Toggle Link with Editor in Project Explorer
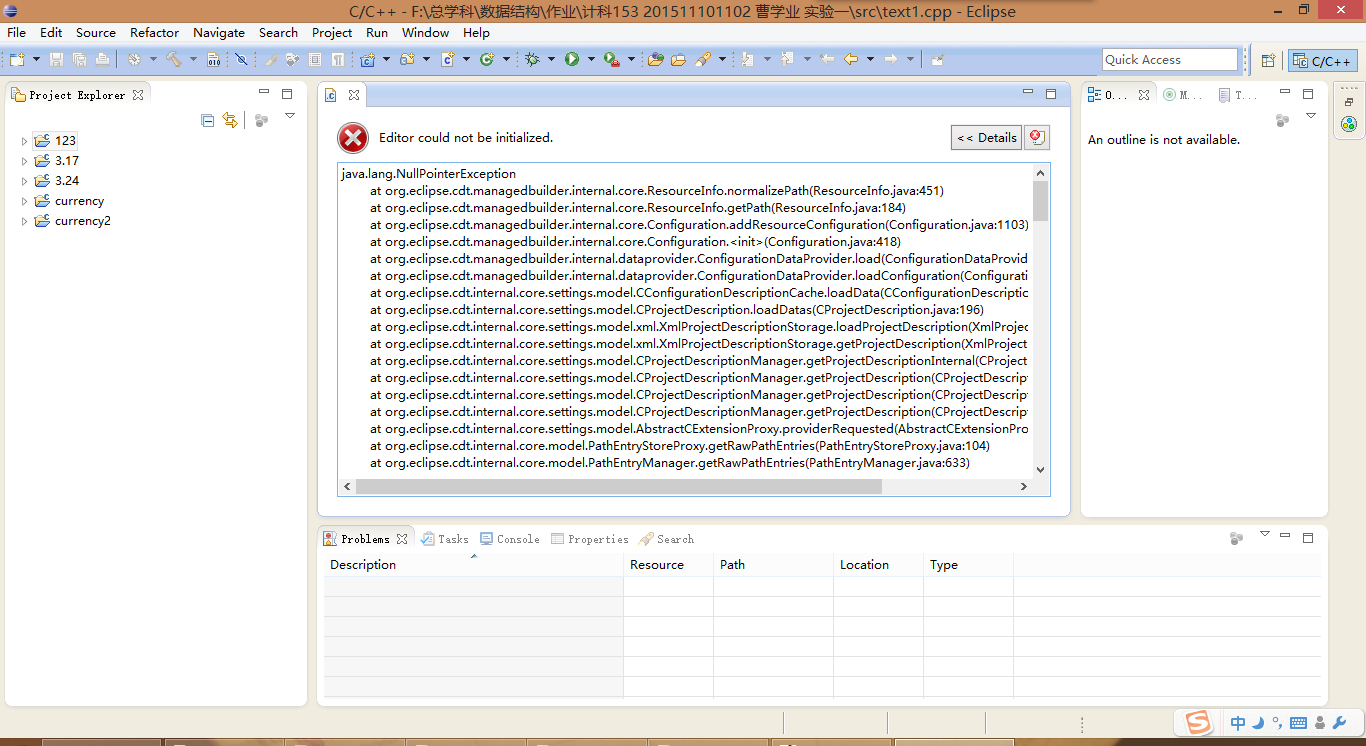This screenshot has height=746, width=1366. tap(230, 120)
